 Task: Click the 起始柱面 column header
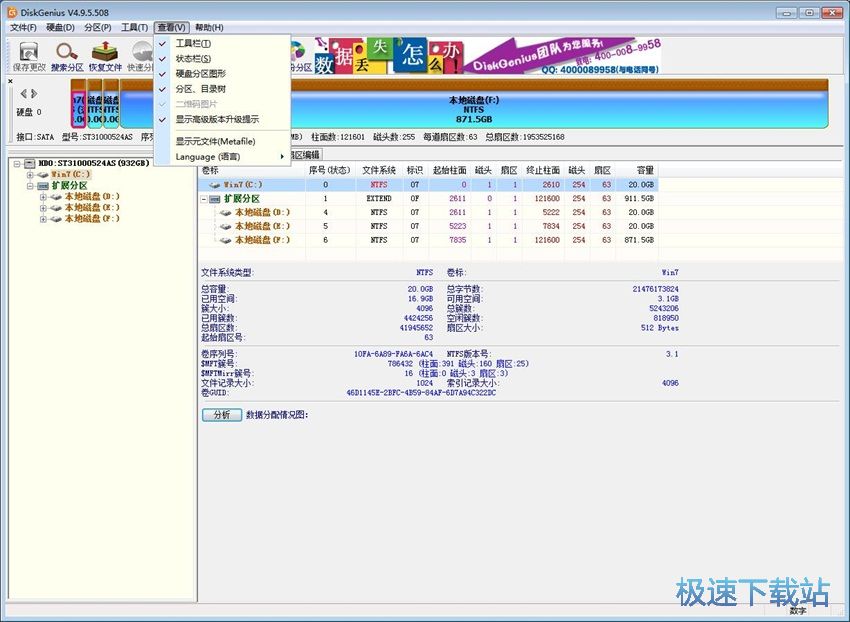point(449,170)
